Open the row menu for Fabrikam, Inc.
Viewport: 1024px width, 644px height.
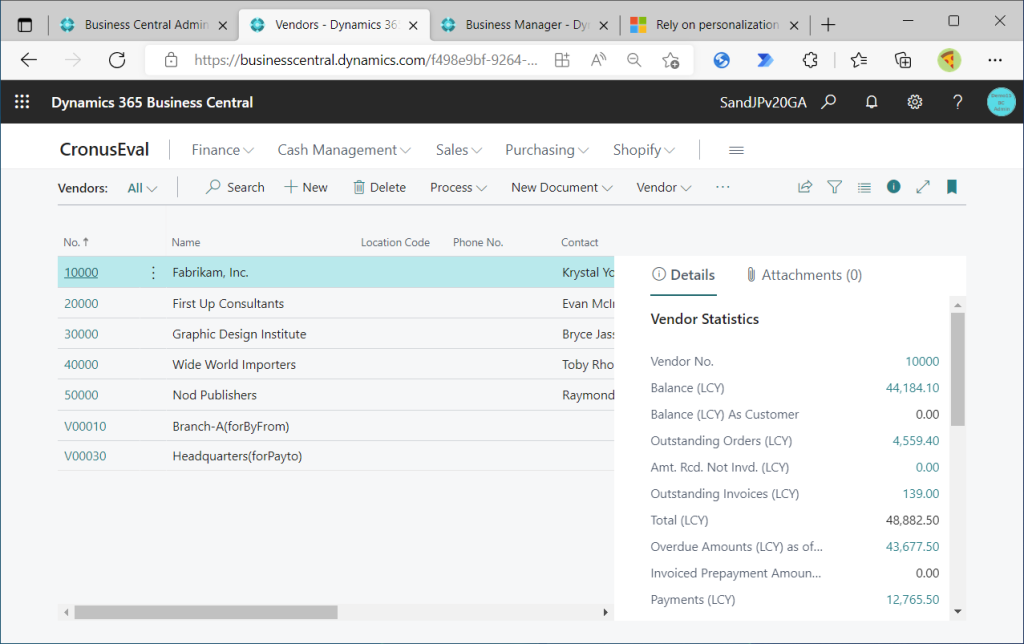(153, 272)
